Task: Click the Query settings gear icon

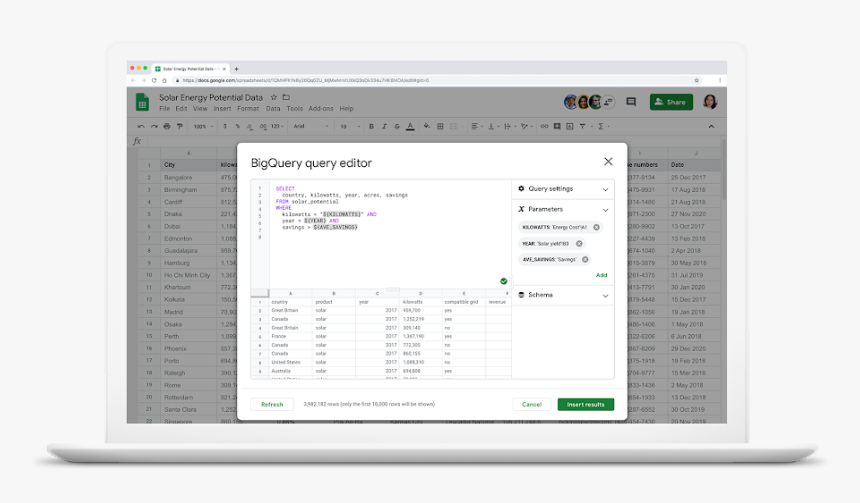Action: [521, 188]
